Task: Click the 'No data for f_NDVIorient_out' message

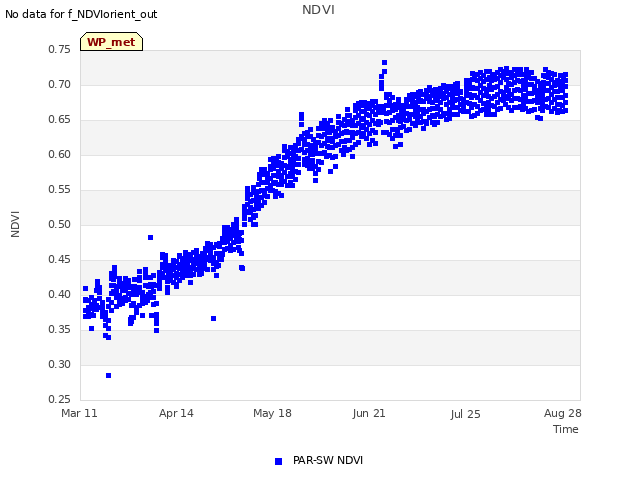Action: (81, 14)
